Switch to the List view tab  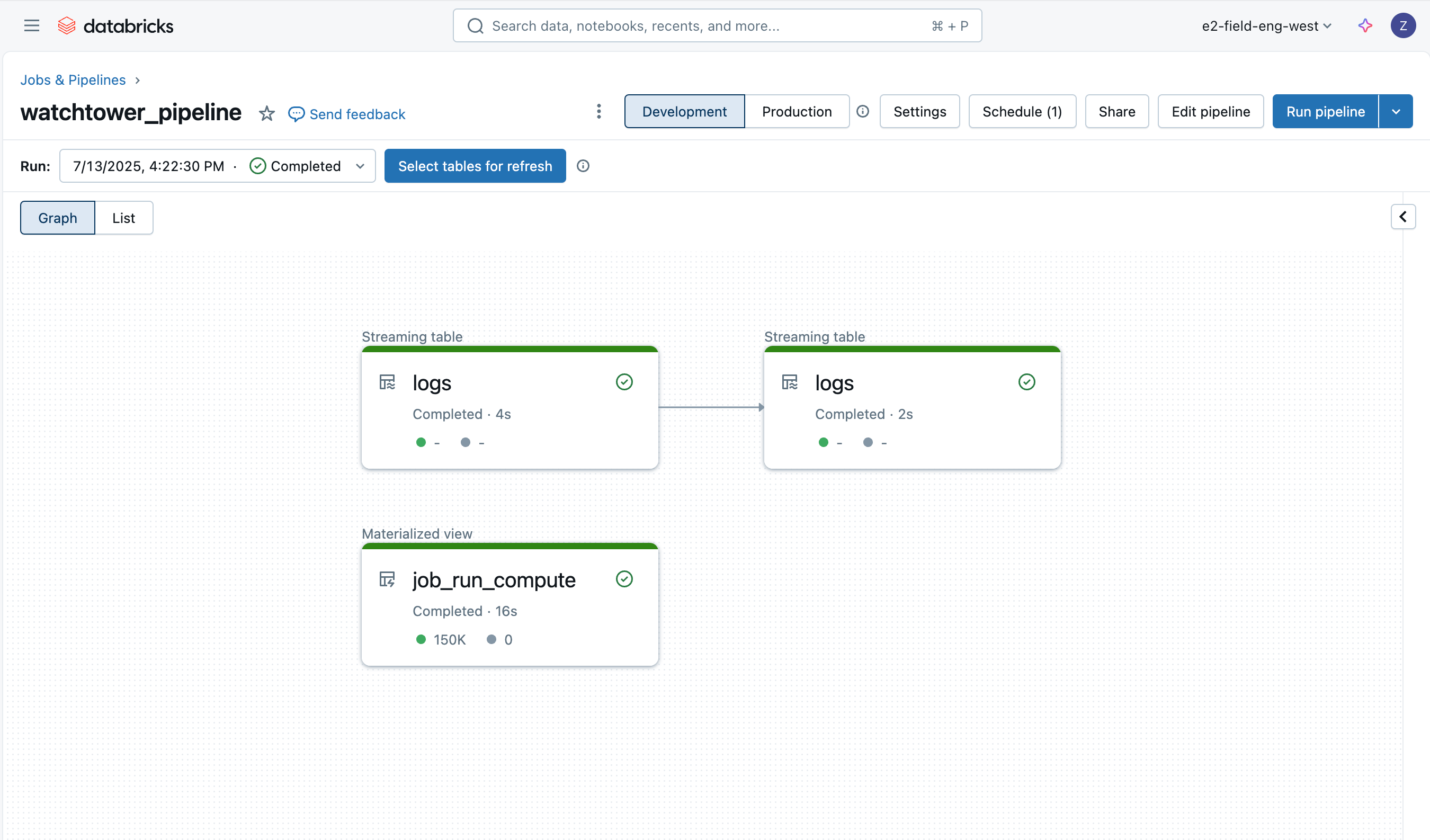pos(123,217)
